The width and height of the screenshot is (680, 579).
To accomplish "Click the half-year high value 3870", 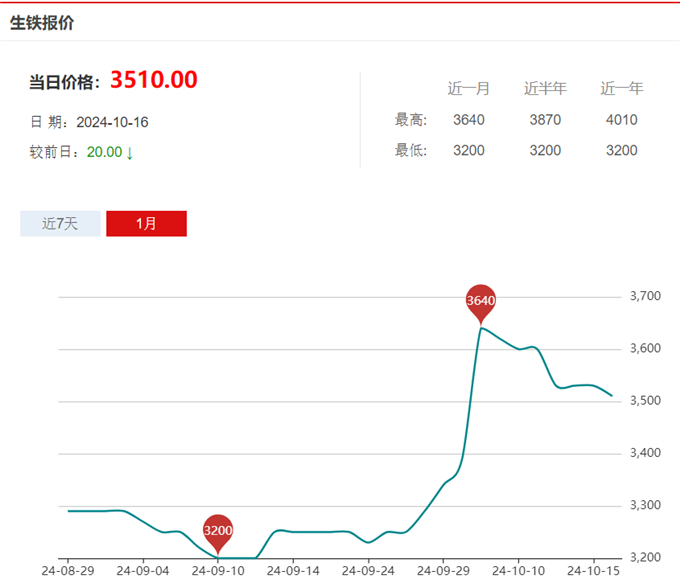I will [x=545, y=120].
